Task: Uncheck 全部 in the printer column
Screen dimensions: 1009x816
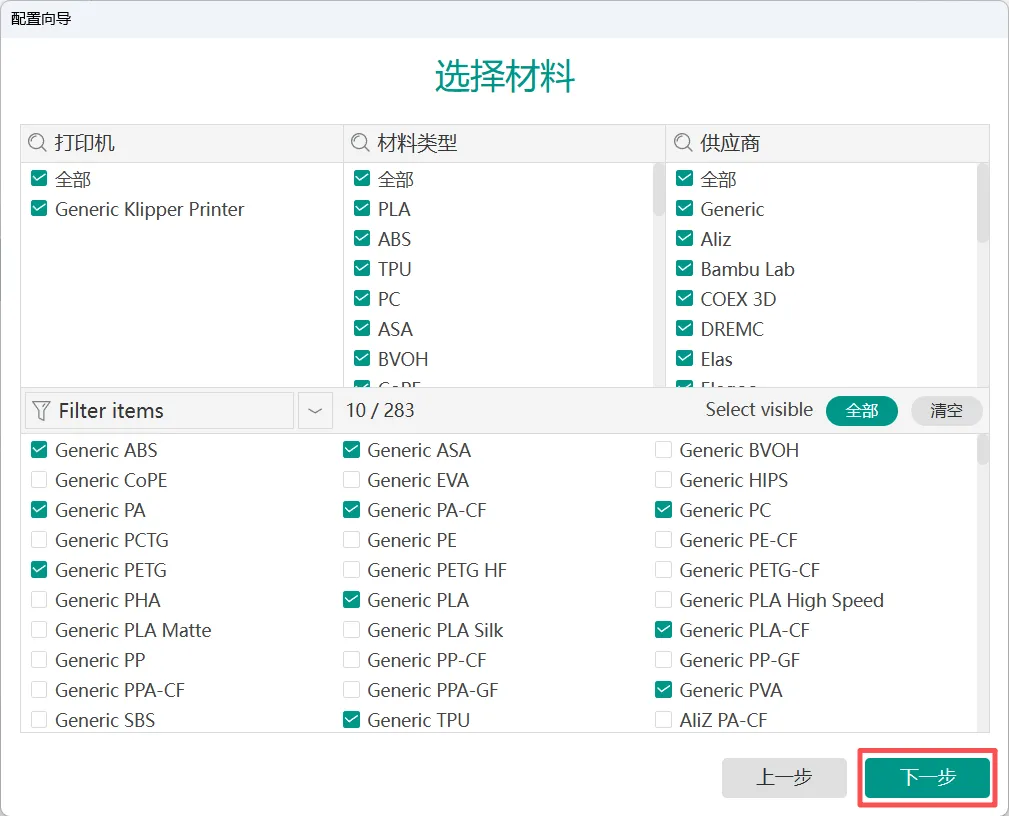Action: (39, 178)
